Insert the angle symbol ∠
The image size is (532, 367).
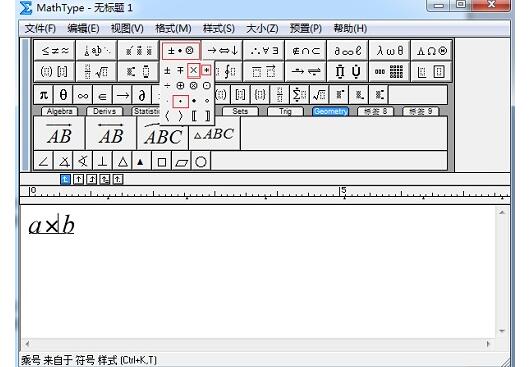tap(43, 161)
